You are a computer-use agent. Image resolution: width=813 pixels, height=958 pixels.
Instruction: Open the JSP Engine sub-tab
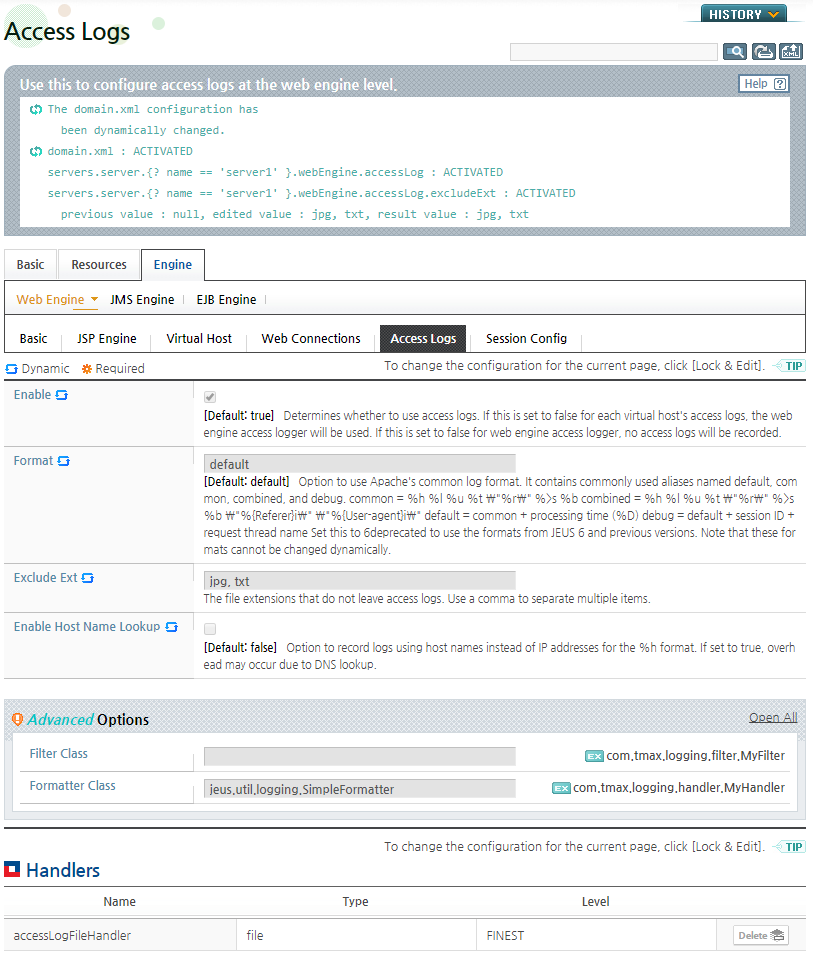107,339
